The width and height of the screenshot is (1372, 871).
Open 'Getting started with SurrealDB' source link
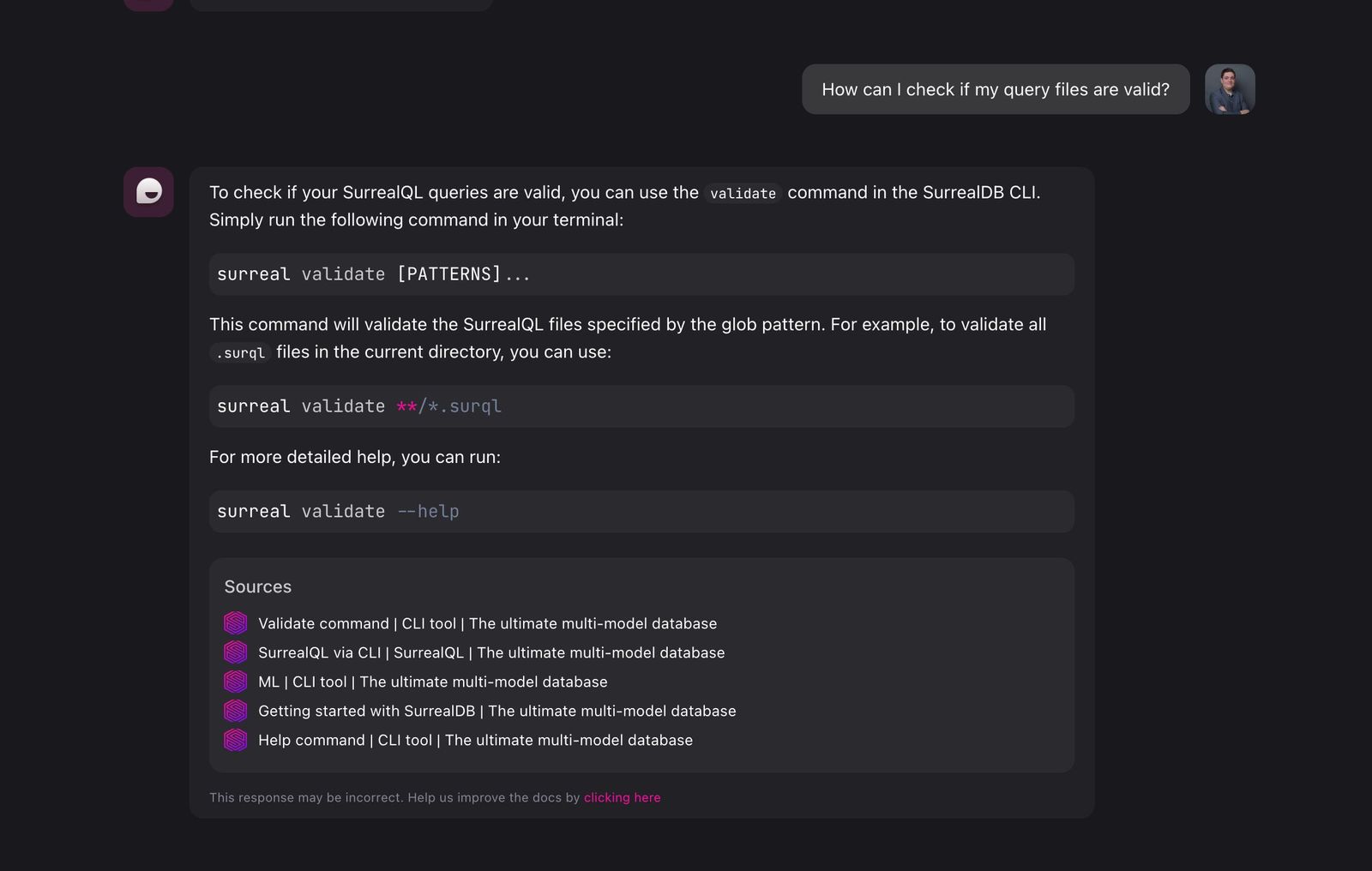click(x=496, y=711)
